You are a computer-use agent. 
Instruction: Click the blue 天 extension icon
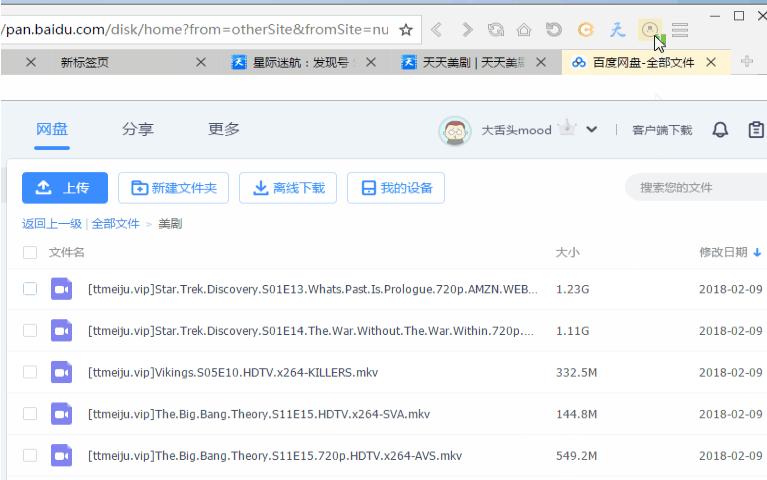617,30
